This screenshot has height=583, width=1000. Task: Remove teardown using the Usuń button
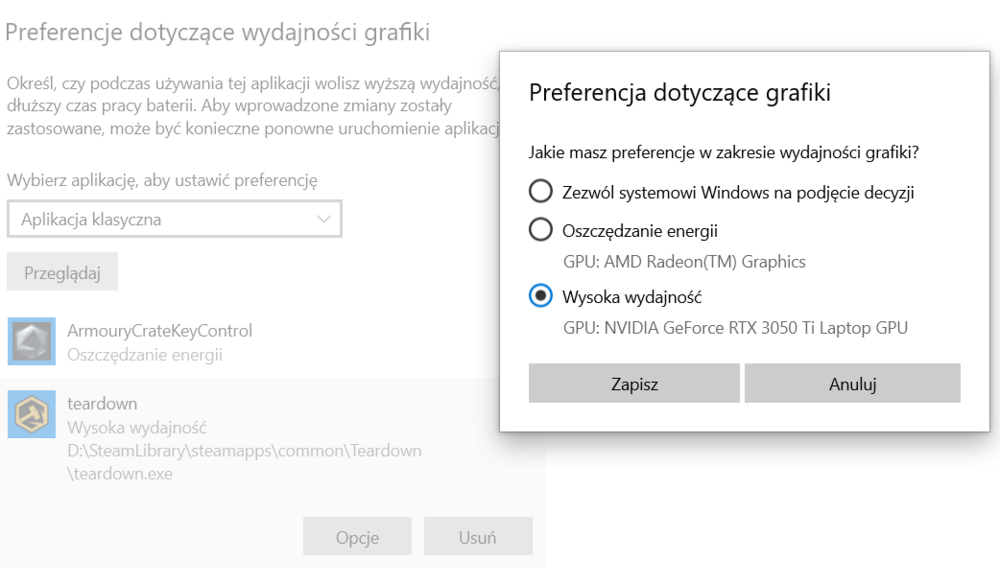[478, 536]
